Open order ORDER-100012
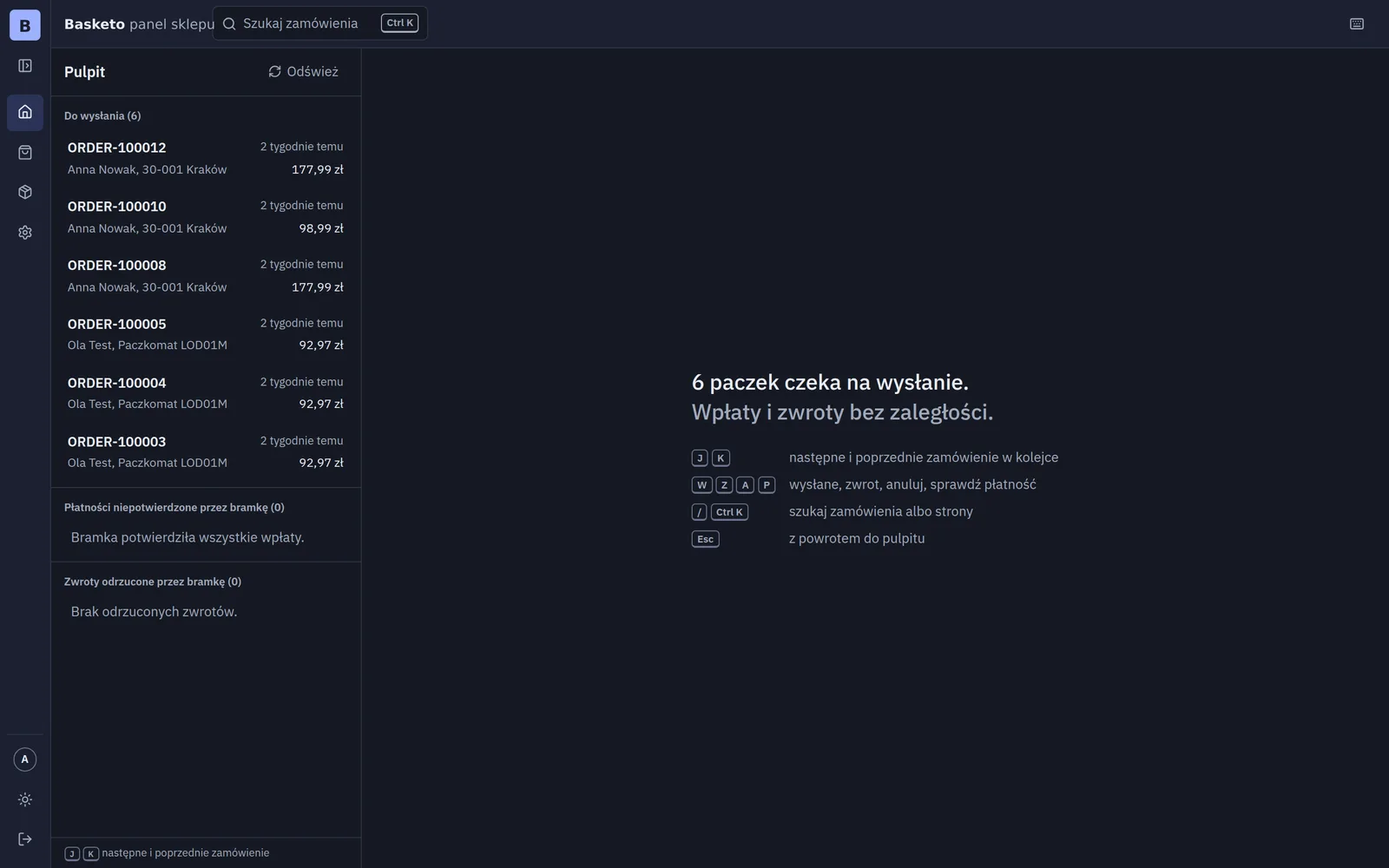Image resolution: width=1389 pixels, height=868 pixels. (206, 158)
